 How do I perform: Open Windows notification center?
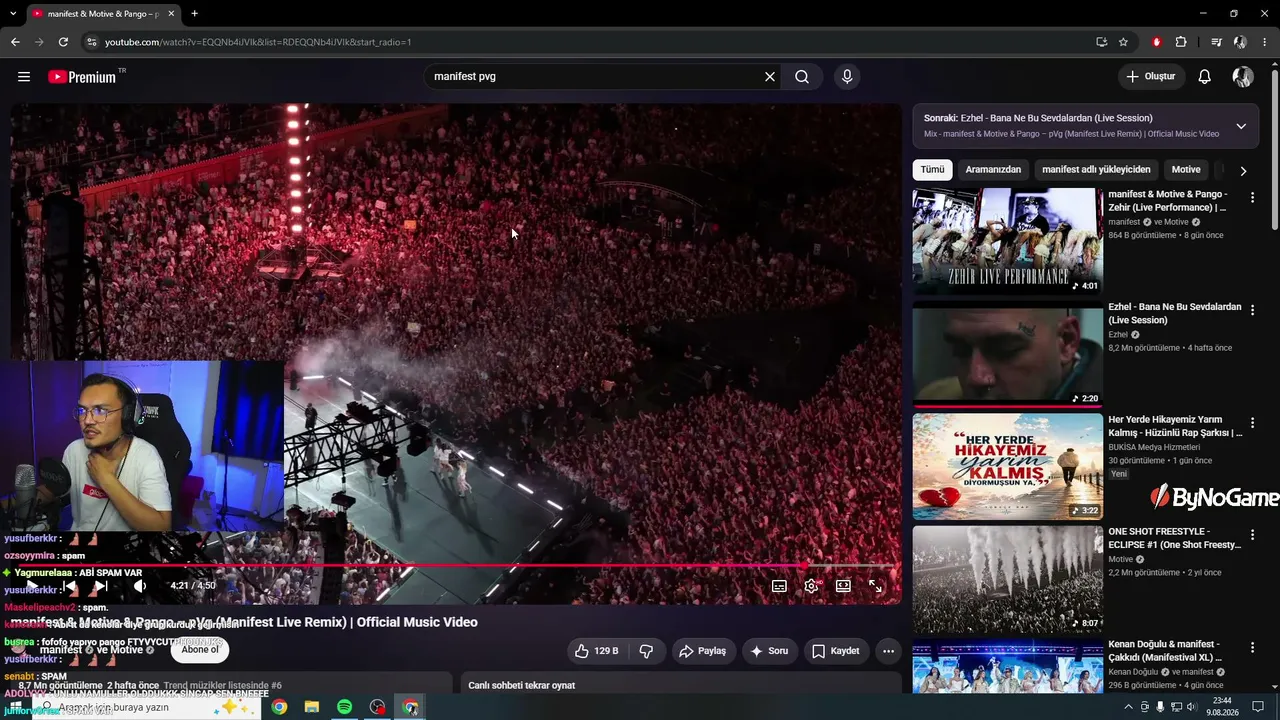(1258, 707)
